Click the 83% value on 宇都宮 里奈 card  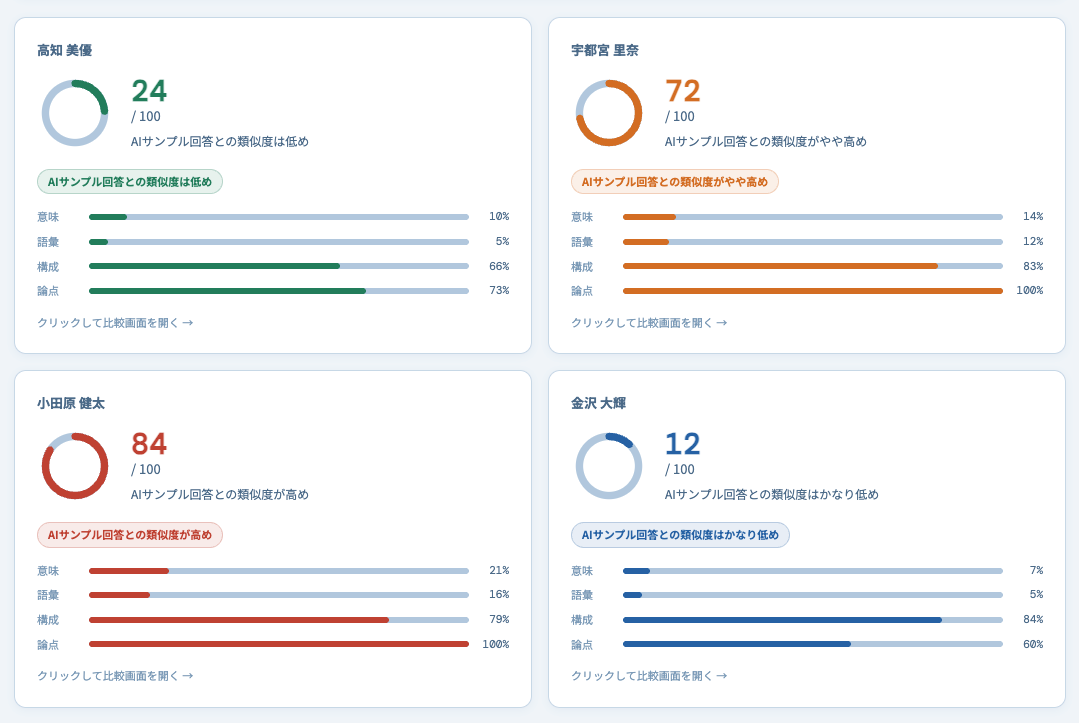(1034, 266)
